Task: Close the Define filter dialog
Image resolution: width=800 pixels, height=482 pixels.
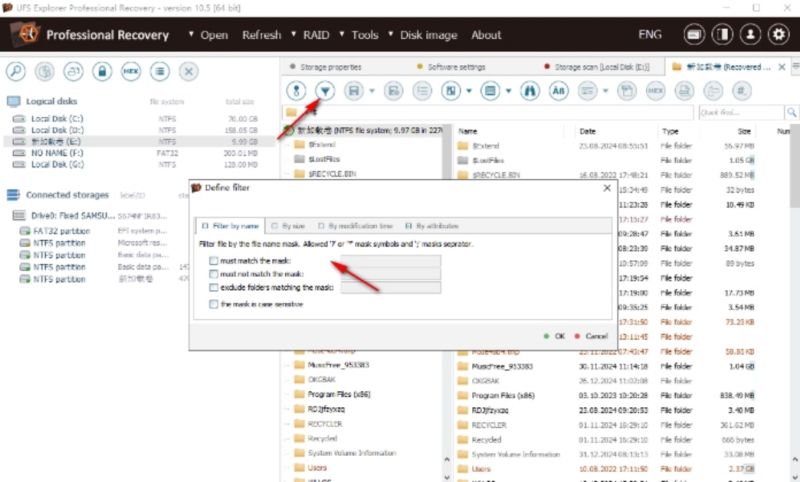Action: 607,188
